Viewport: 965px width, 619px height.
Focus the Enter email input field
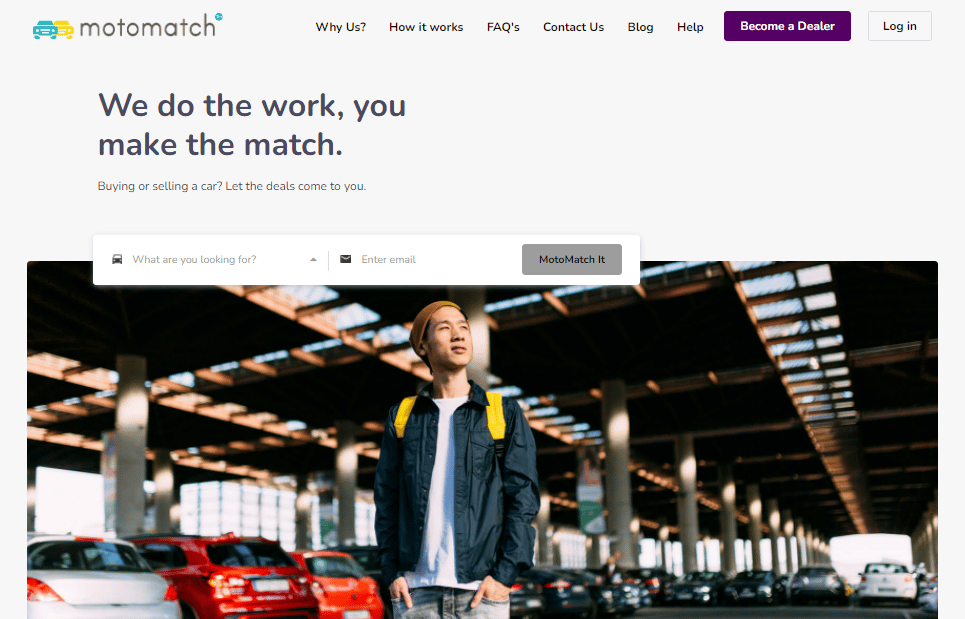coord(437,260)
